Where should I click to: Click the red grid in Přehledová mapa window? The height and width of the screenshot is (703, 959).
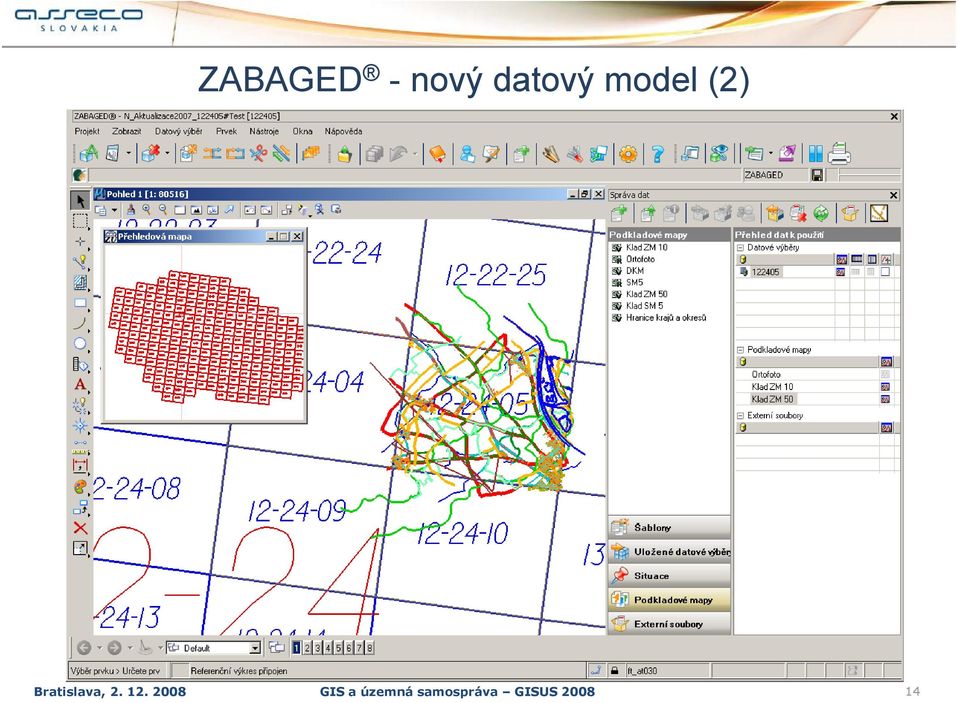[x=206, y=337]
